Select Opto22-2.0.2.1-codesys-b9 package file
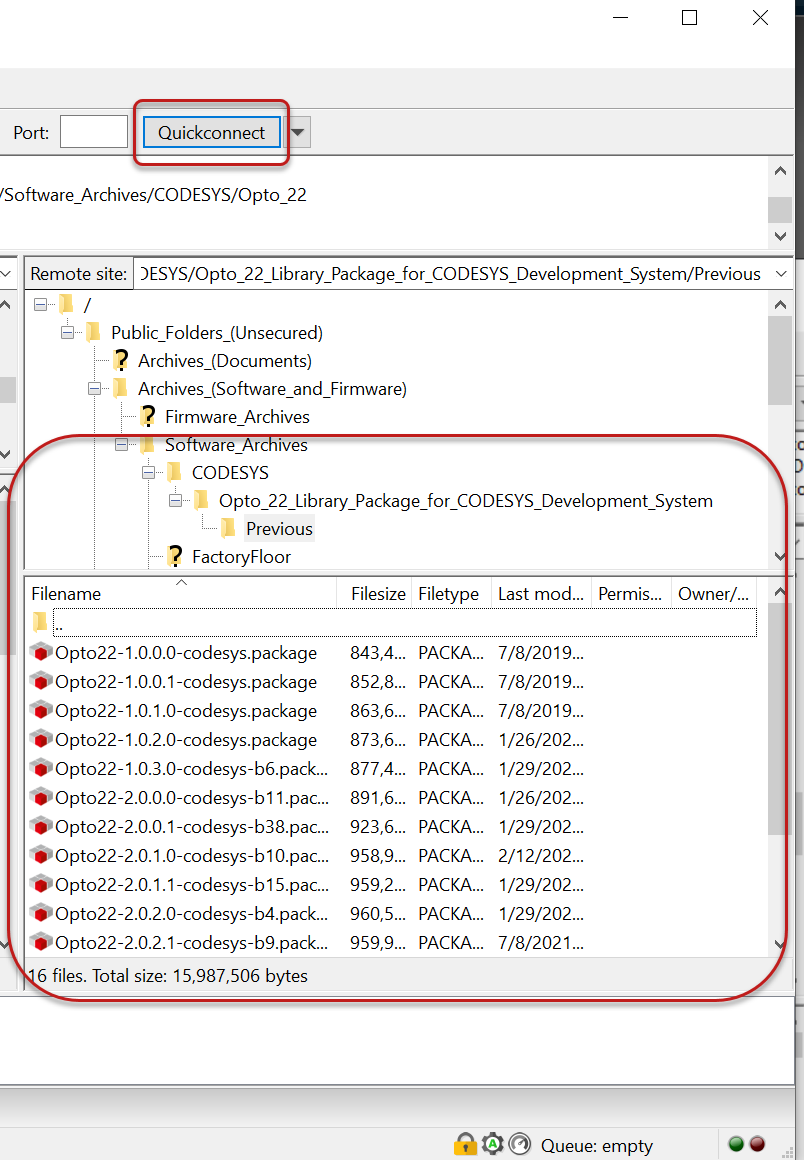The image size is (804, 1160). pos(190,943)
